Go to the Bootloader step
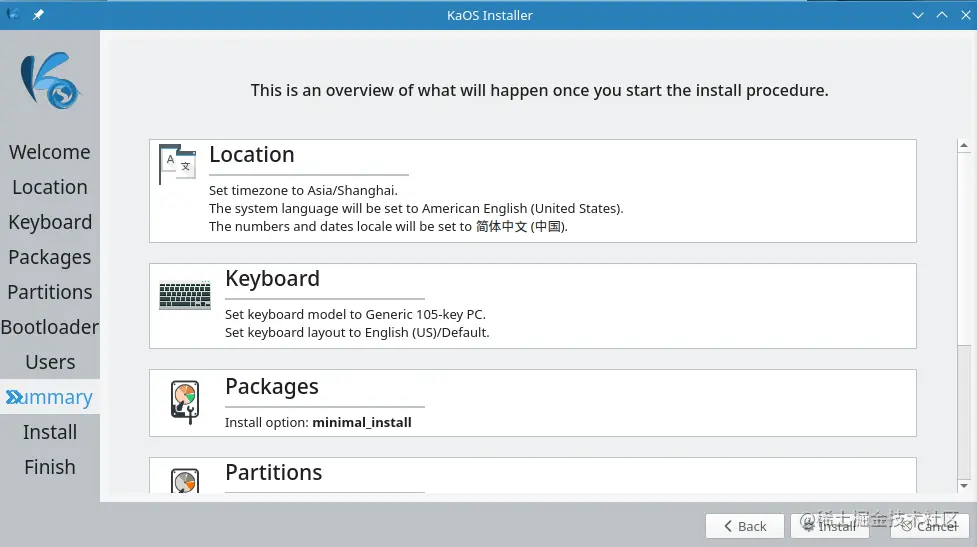The image size is (977, 547). (x=50, y=326)
